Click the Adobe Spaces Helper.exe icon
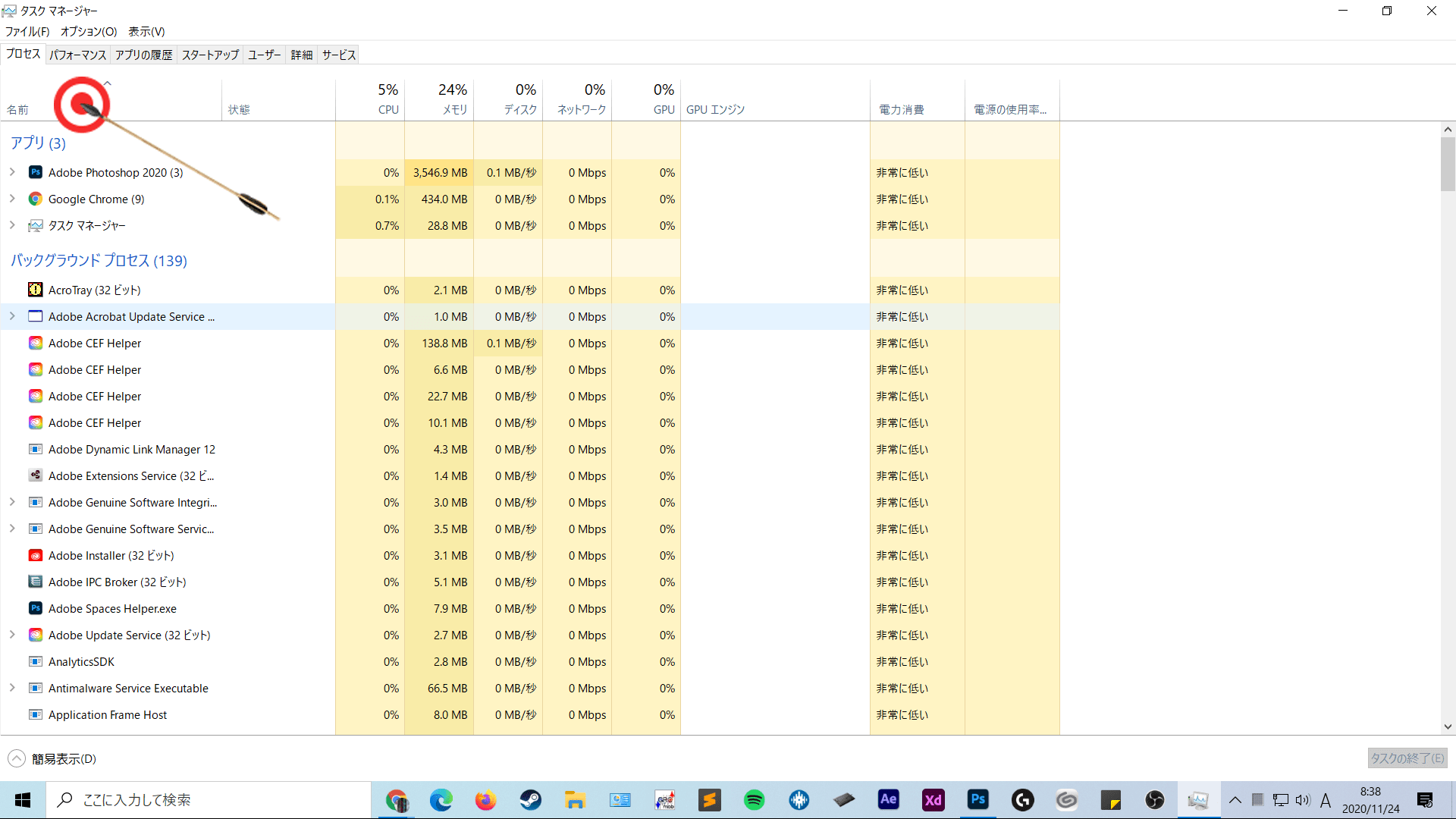The image size is (1456, 819). (x=36, y=608)
